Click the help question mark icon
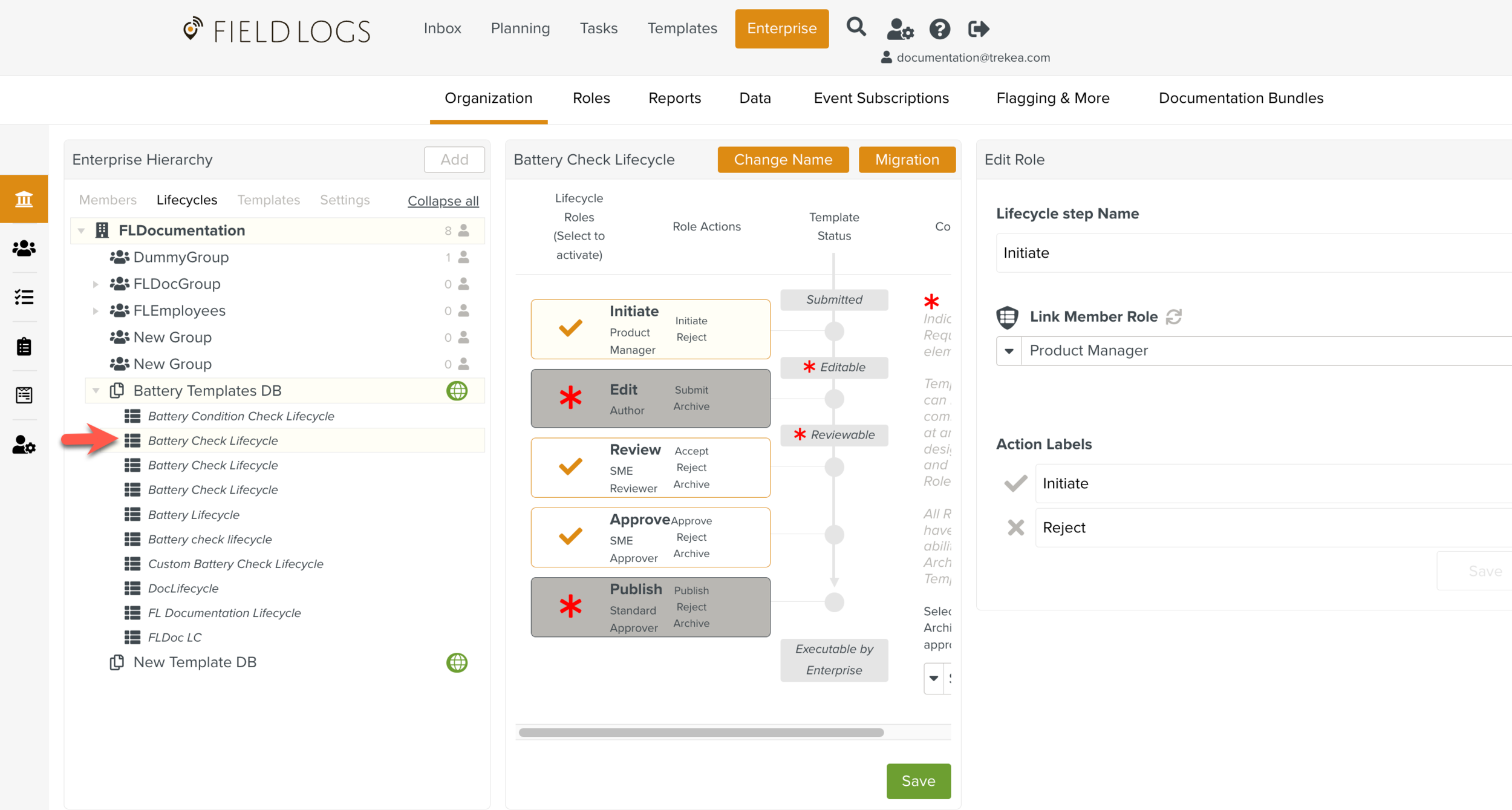Viewport: 1512px width, 810px height. click(x=939, y=28)
